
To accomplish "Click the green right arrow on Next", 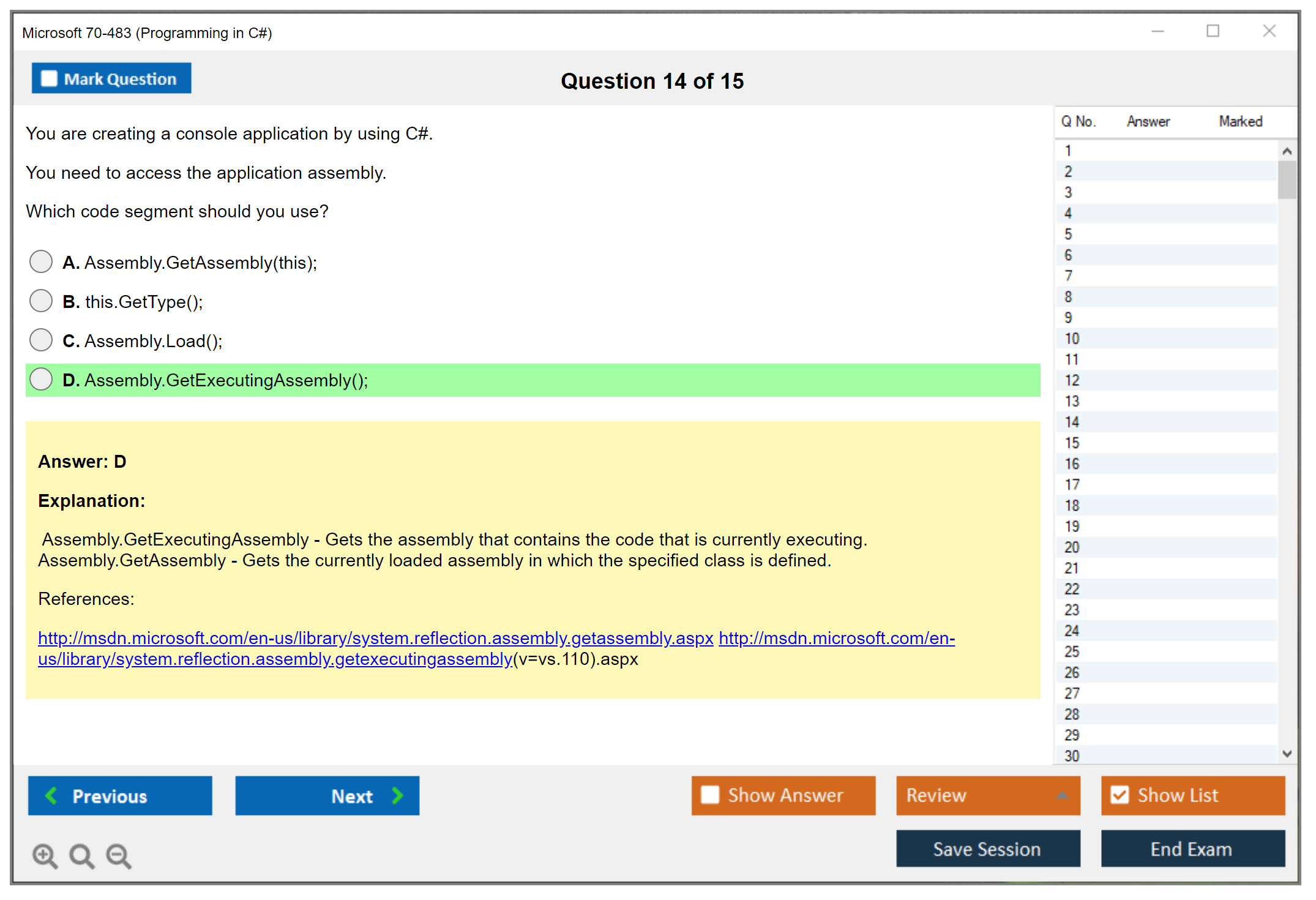I will (x=397, y=795).
